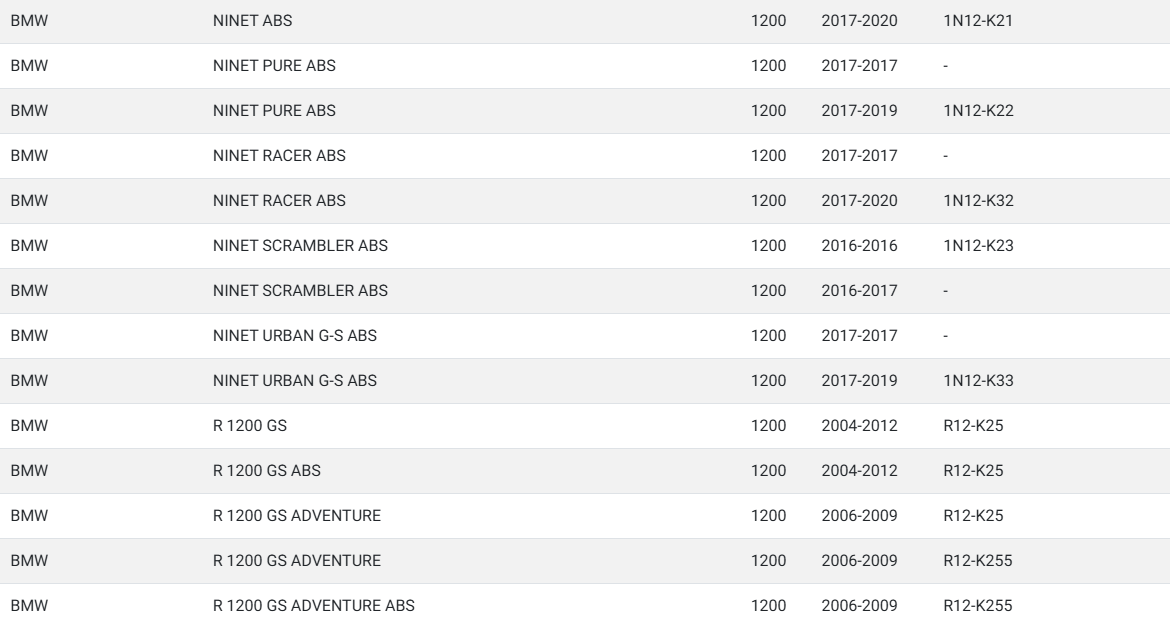Image resolution: width=1171 pixels, height=622 pixels.
Task: Select NINET URBAN G-S ABS 2017-2019 model name
Action: click(x=295, y=381)
